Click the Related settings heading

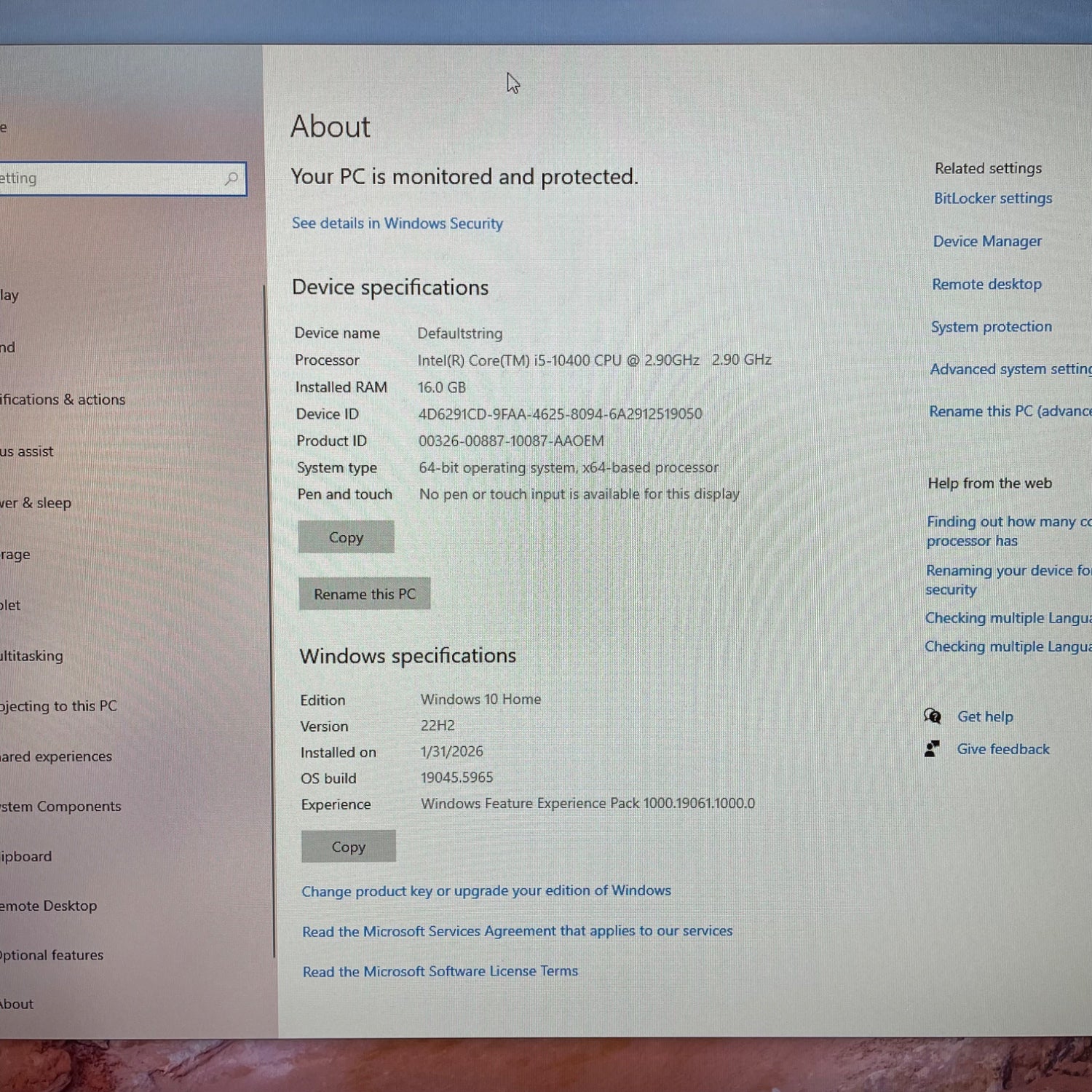click(988, 168)
